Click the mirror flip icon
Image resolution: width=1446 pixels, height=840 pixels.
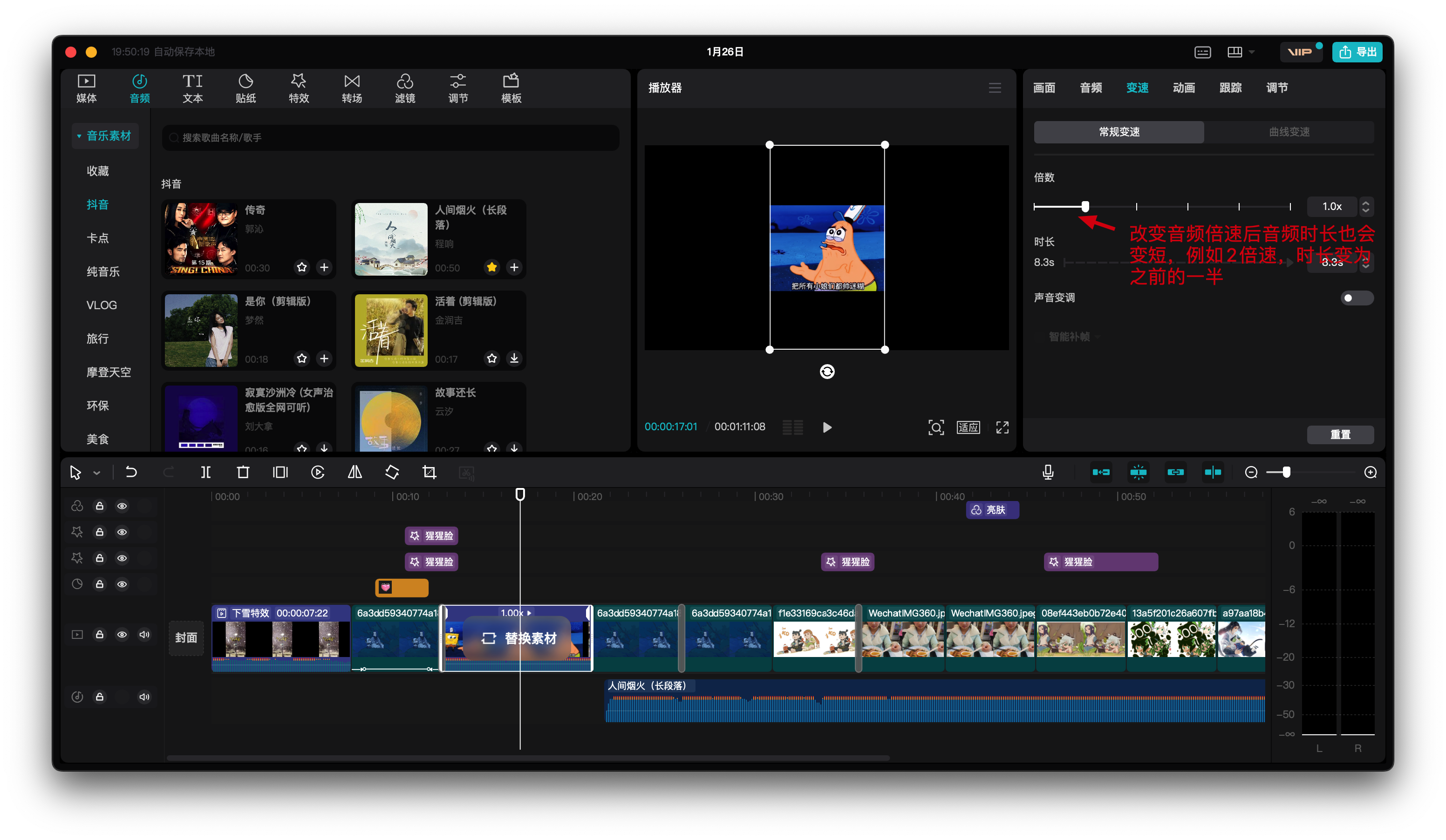(x=355, y=472)
